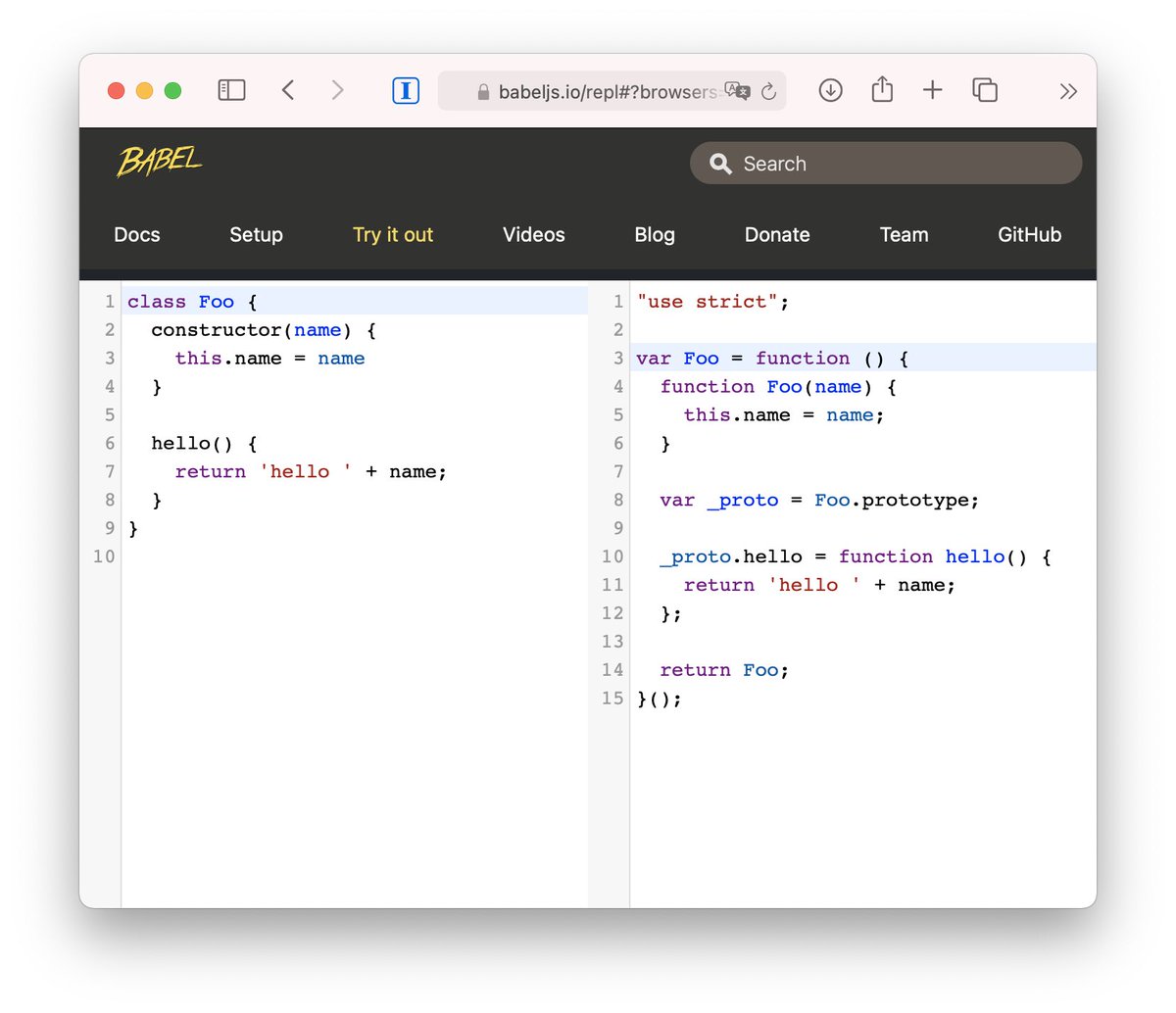Go back using the back arrow

288,89
